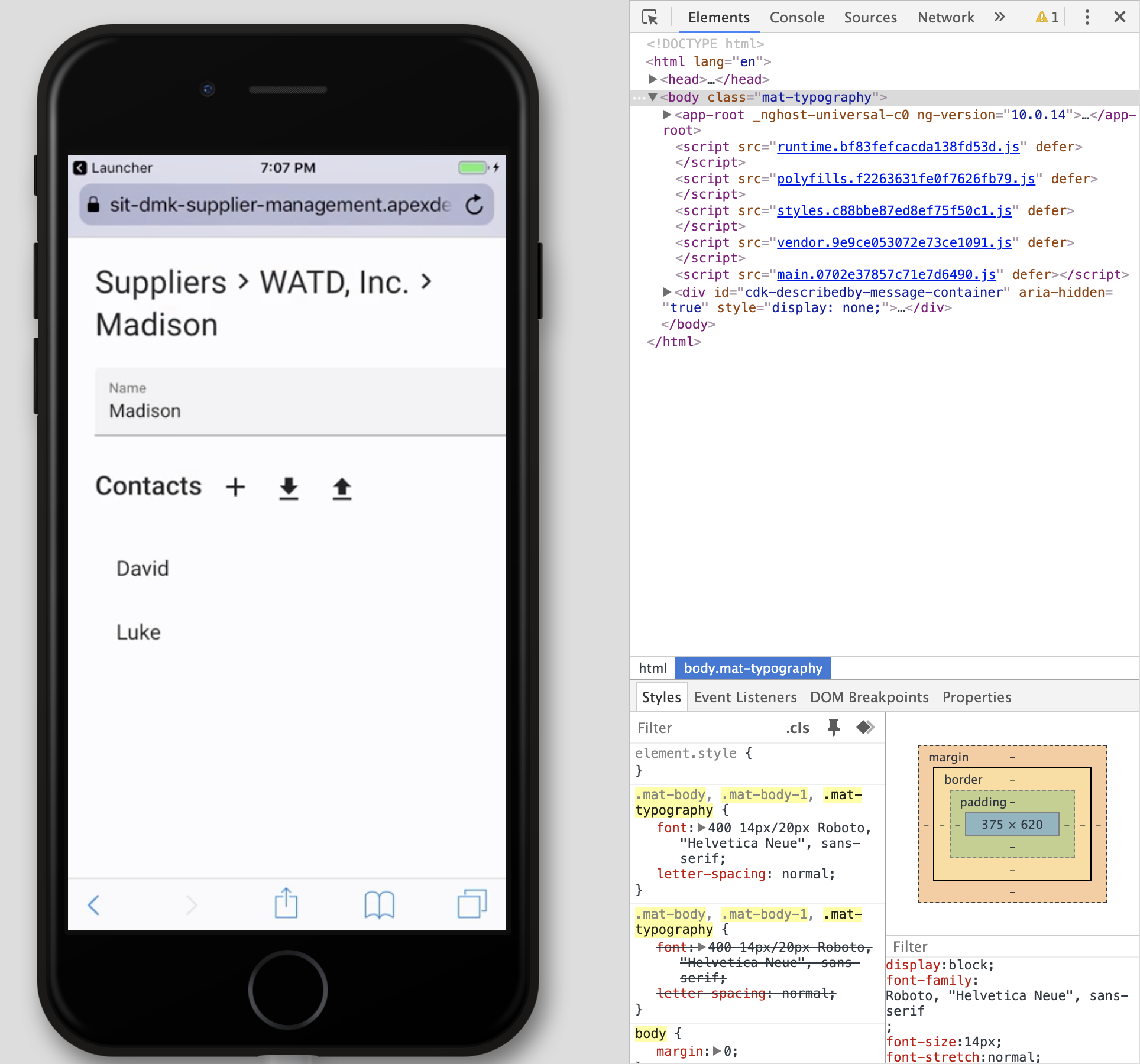This screenshot has width=1140, height=1064.
Task: Expand the app-root element node
Action: pyautogui.click(x=667, y=115)
